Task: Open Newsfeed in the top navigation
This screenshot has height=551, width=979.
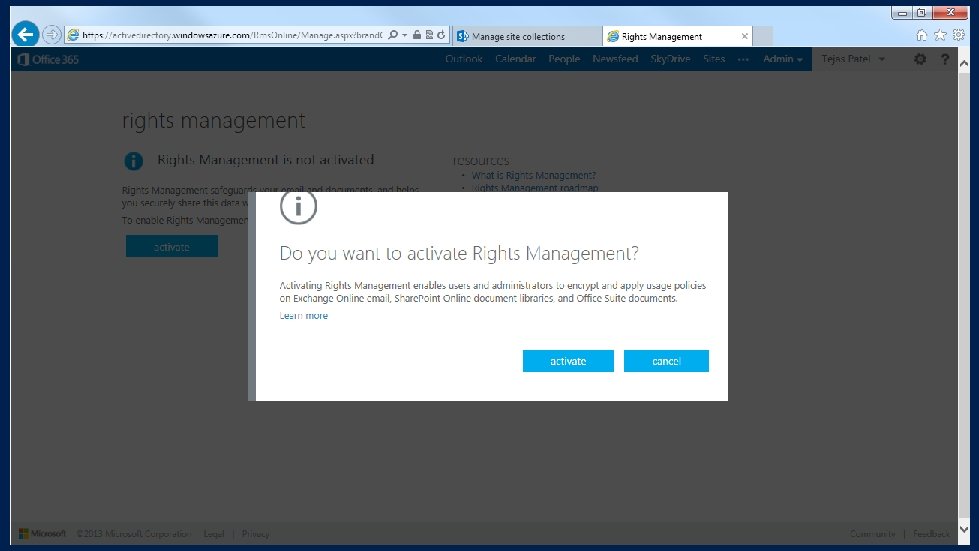Action: point(615,59)
